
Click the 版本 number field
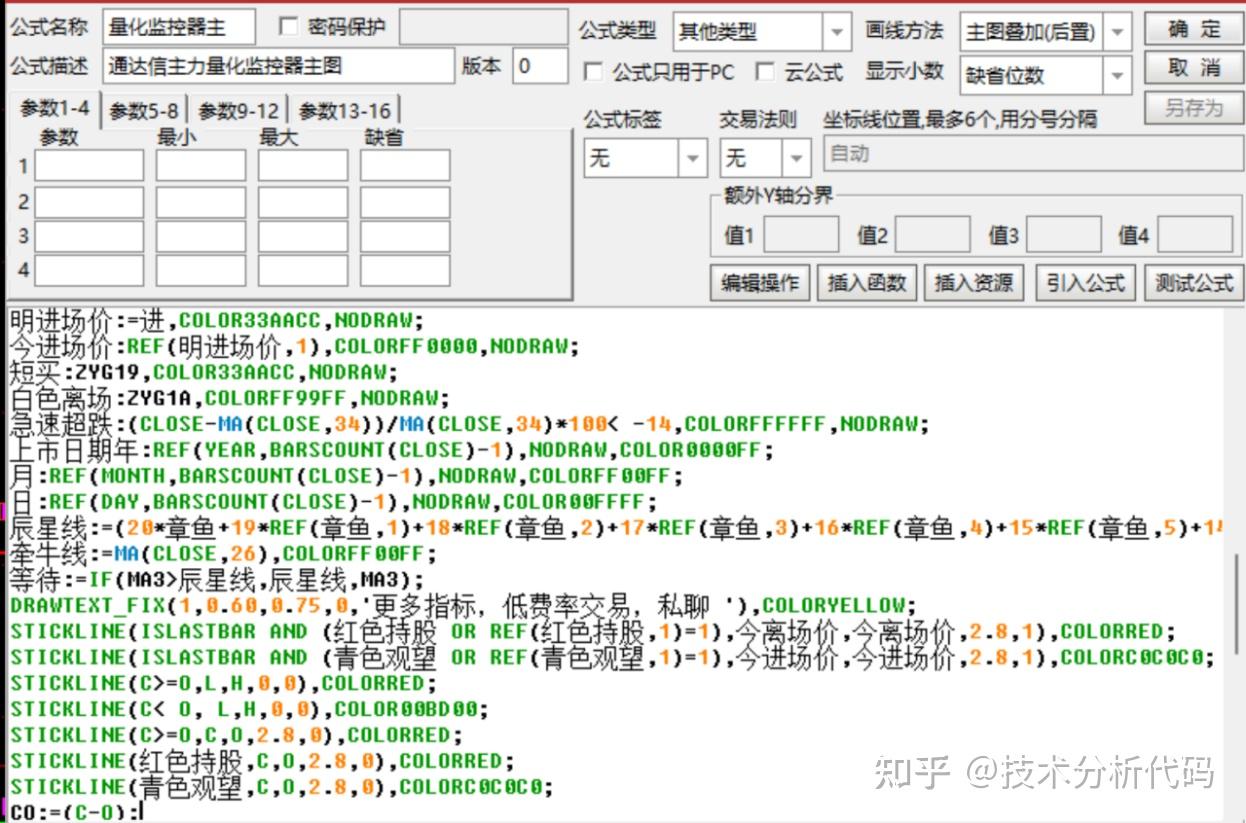pos(540,67)
